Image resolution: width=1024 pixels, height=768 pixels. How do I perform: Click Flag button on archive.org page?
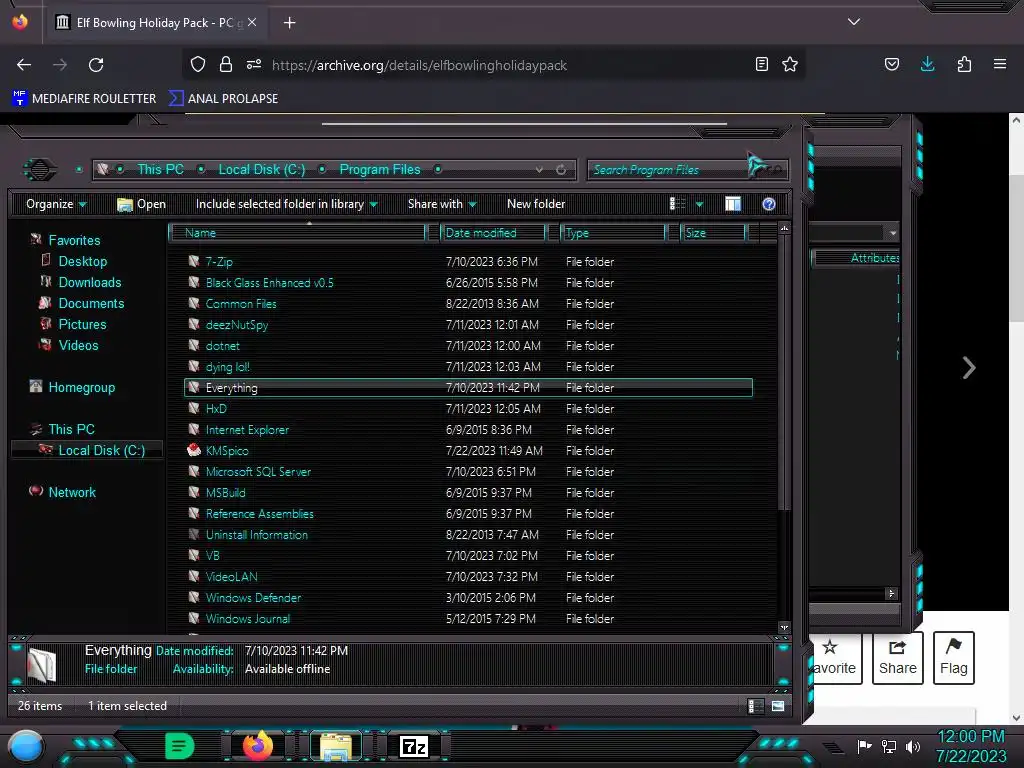(953, 658)
